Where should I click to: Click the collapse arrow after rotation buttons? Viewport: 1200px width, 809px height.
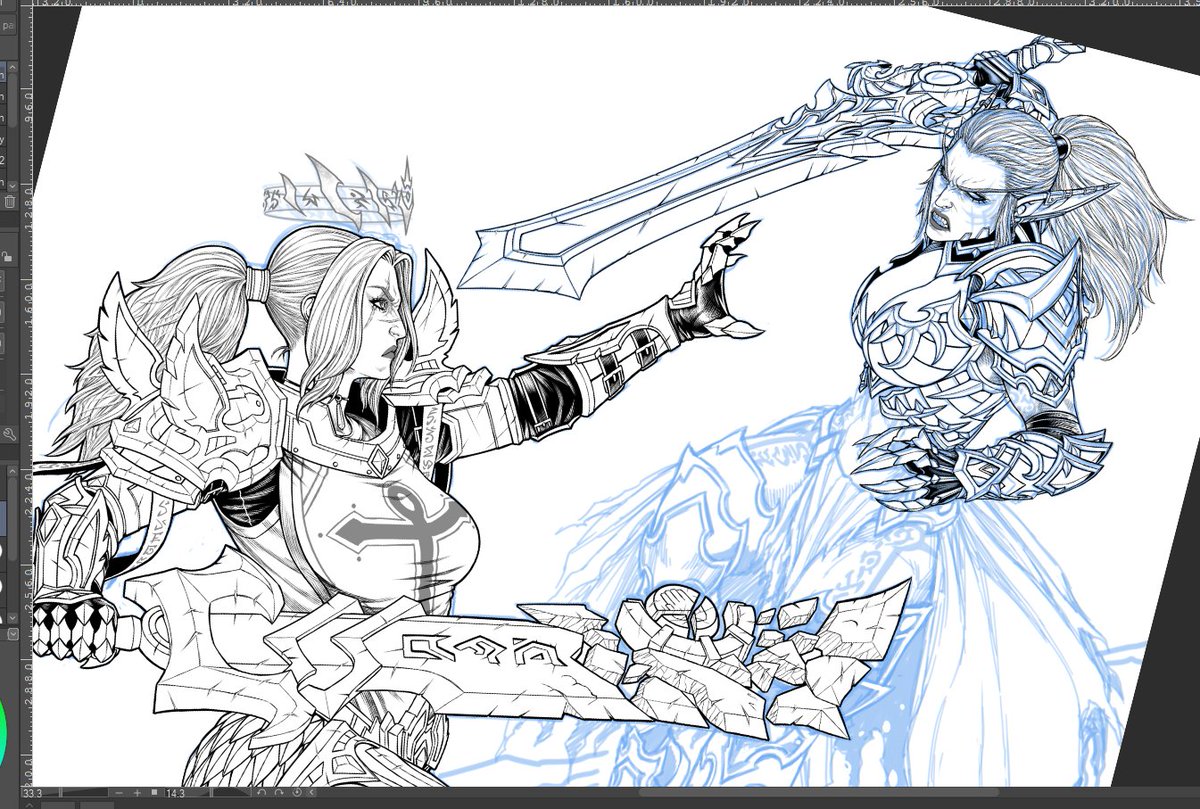tap(312, 793)
